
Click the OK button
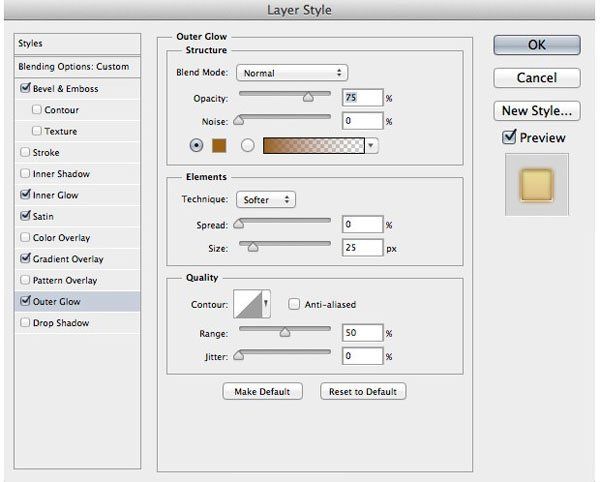(x=537, y=45)
